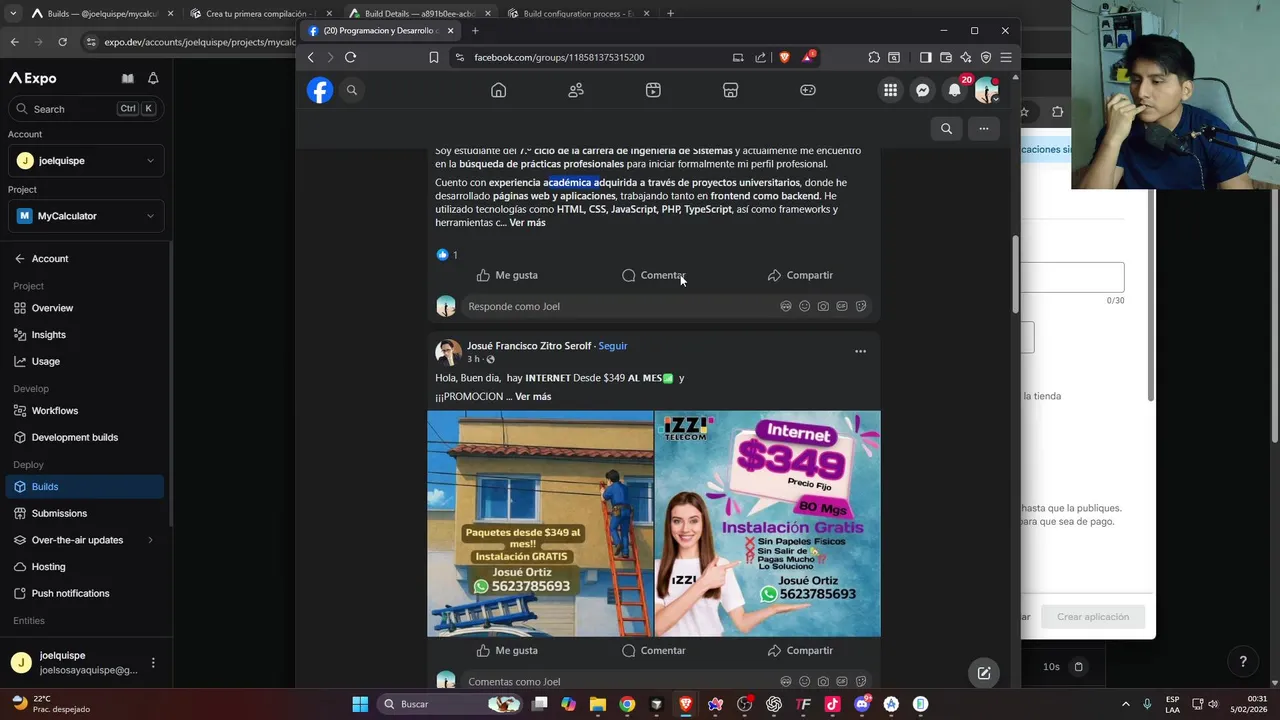Select Builds in Expo sidebar
Screen dimensions: 1280x720
(85, 487)
